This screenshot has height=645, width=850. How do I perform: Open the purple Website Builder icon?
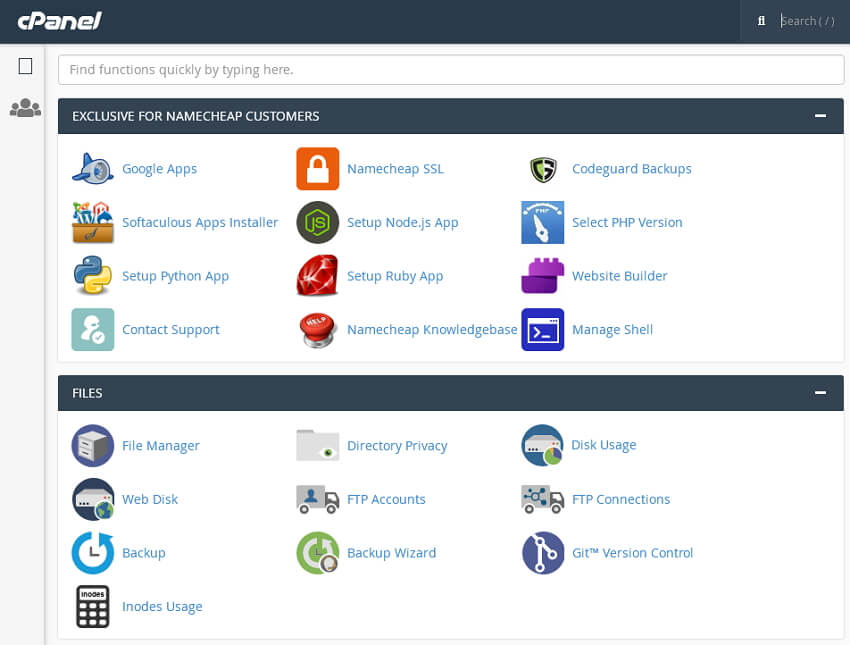point(543,275)
